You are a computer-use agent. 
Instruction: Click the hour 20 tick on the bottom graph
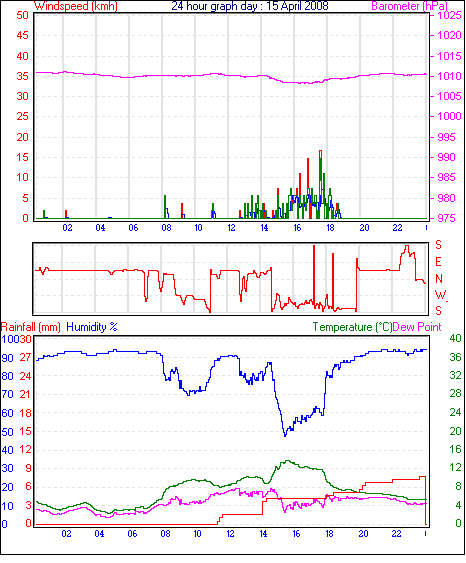click(363, 534)
